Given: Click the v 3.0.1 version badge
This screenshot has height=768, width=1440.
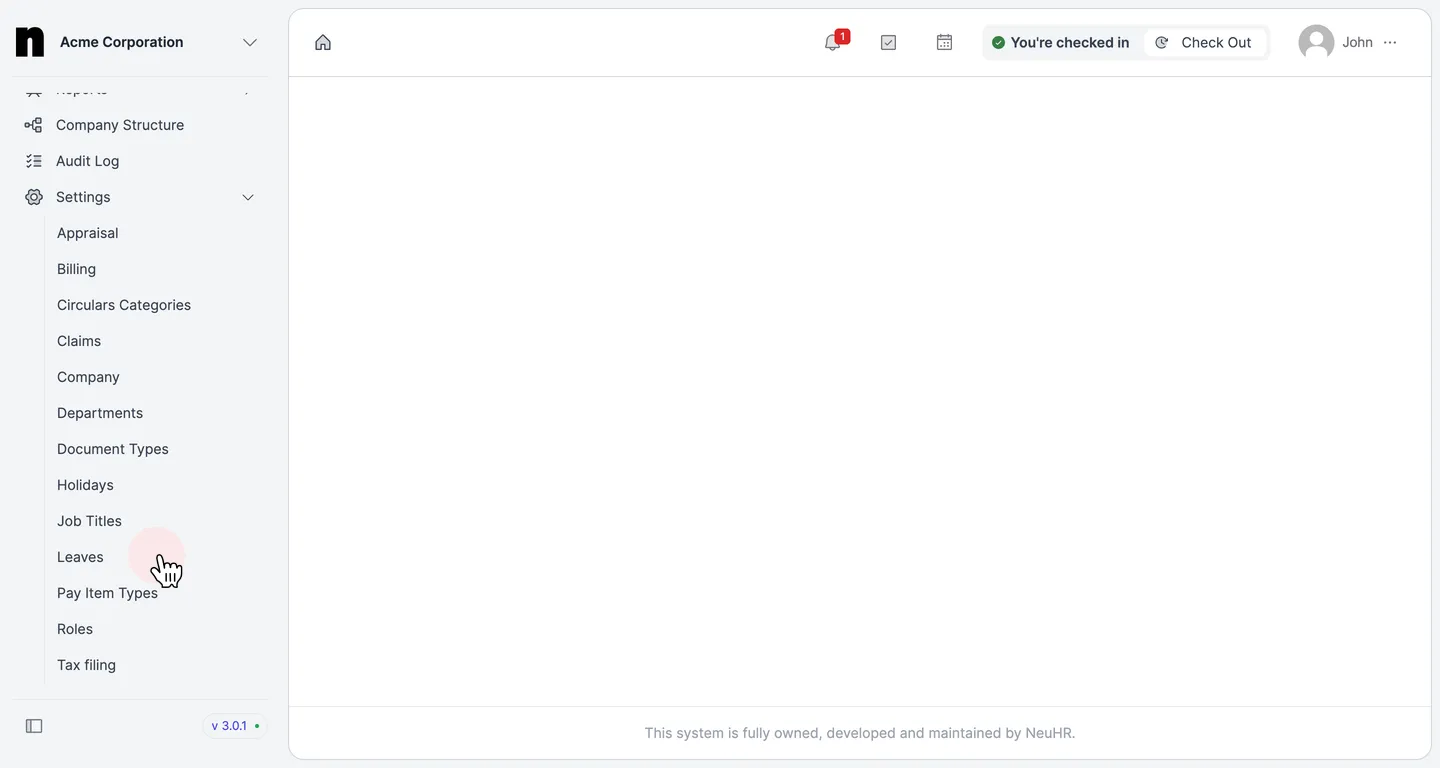Looking at the screenshot, I should click(x=235, y=726).
